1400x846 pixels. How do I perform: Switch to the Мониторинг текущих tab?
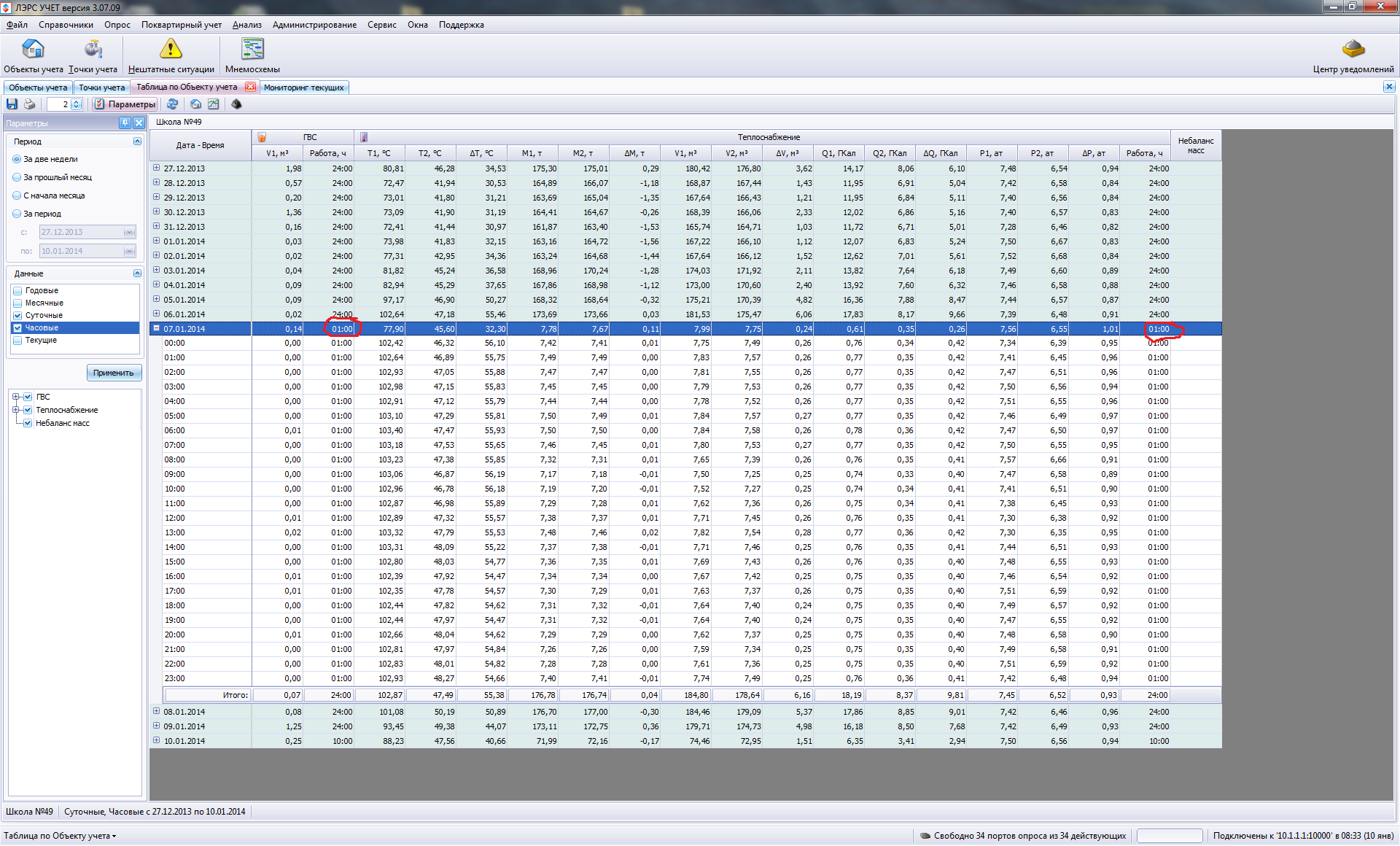[304, 88]
